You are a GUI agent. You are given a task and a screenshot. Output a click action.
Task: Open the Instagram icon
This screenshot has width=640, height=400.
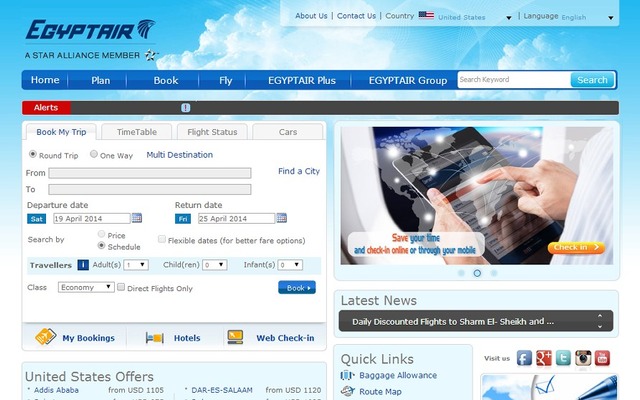583,358
